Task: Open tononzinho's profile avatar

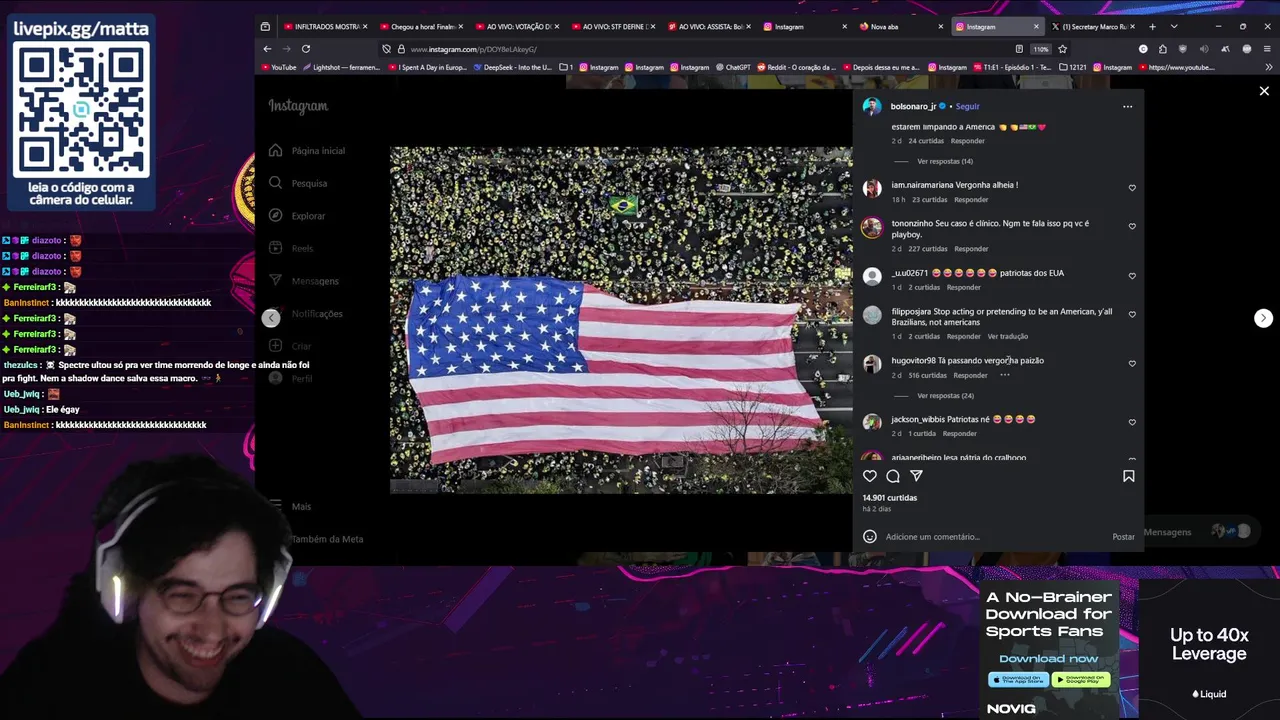Action: tap(872, 227)
